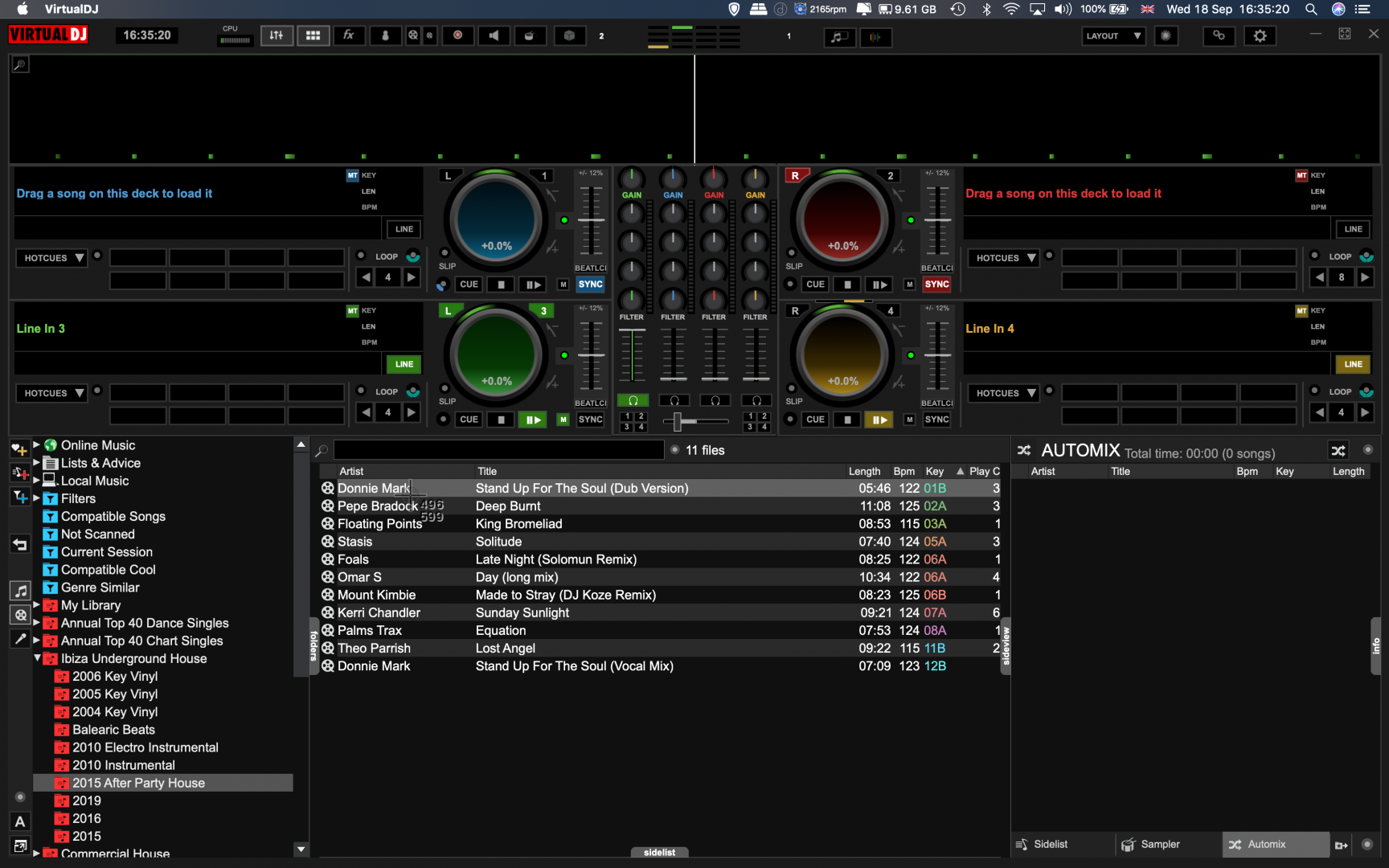1389x868 pixels.
Task: Collapse the Ibiza Underground House folder
Action: pos(37,657)
